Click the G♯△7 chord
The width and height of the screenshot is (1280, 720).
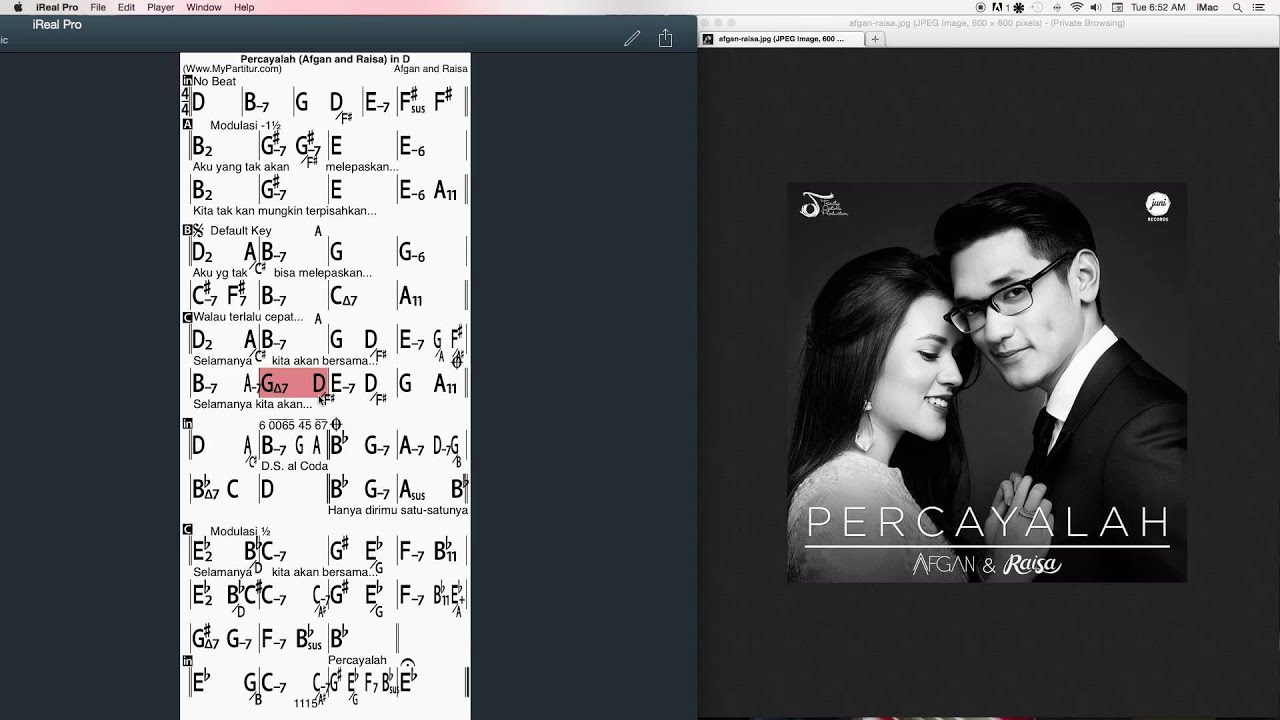pyautogui.click(x=207, y=637)
